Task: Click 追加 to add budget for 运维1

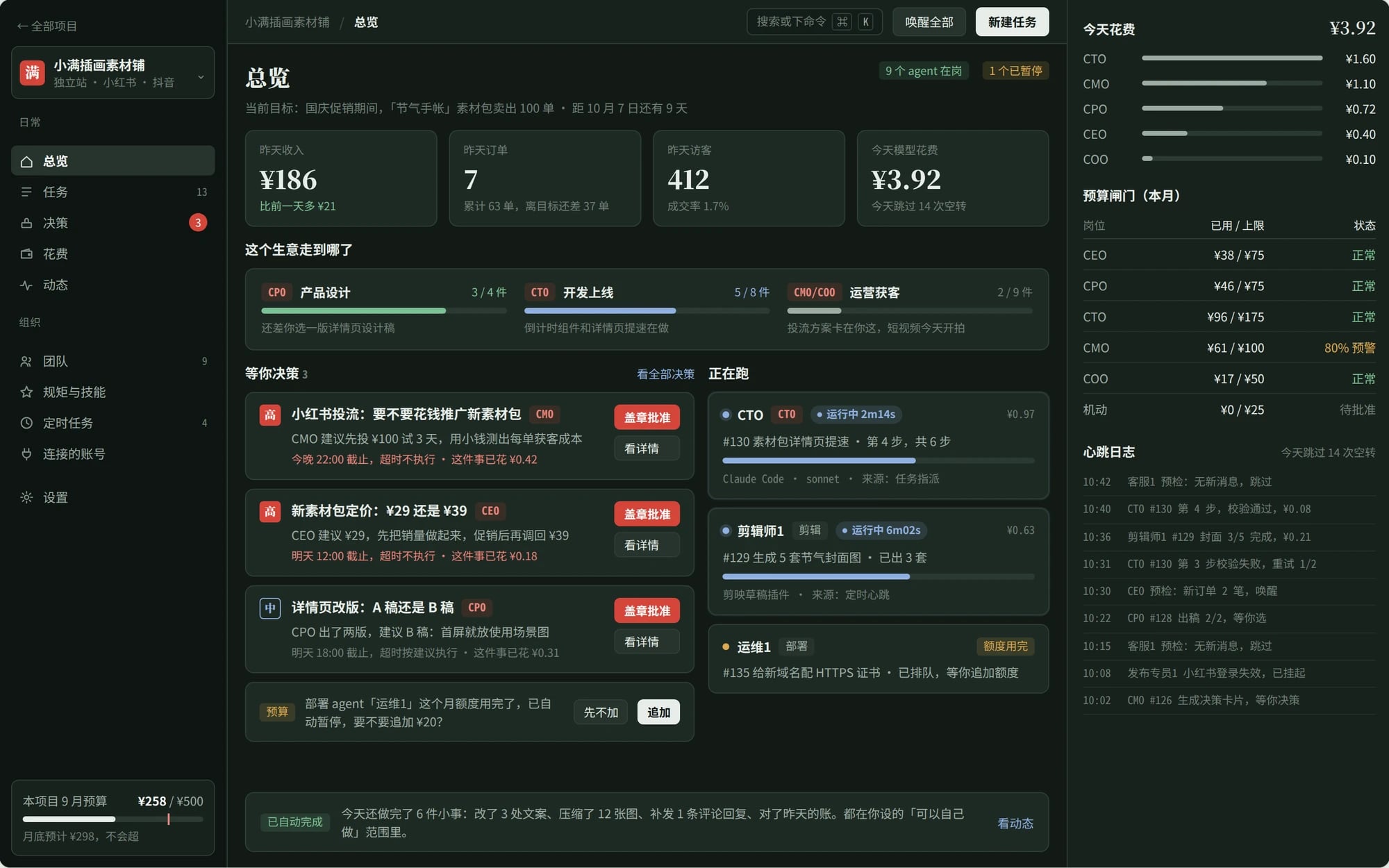Action: (658, 712)
